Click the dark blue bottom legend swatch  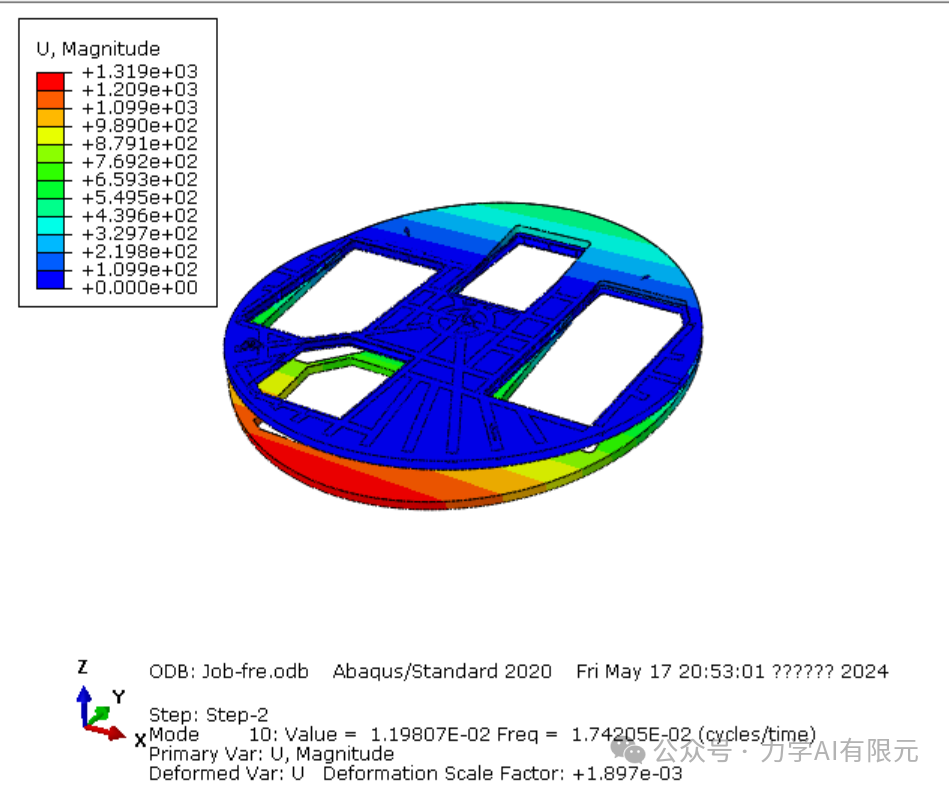click(50, 280)
